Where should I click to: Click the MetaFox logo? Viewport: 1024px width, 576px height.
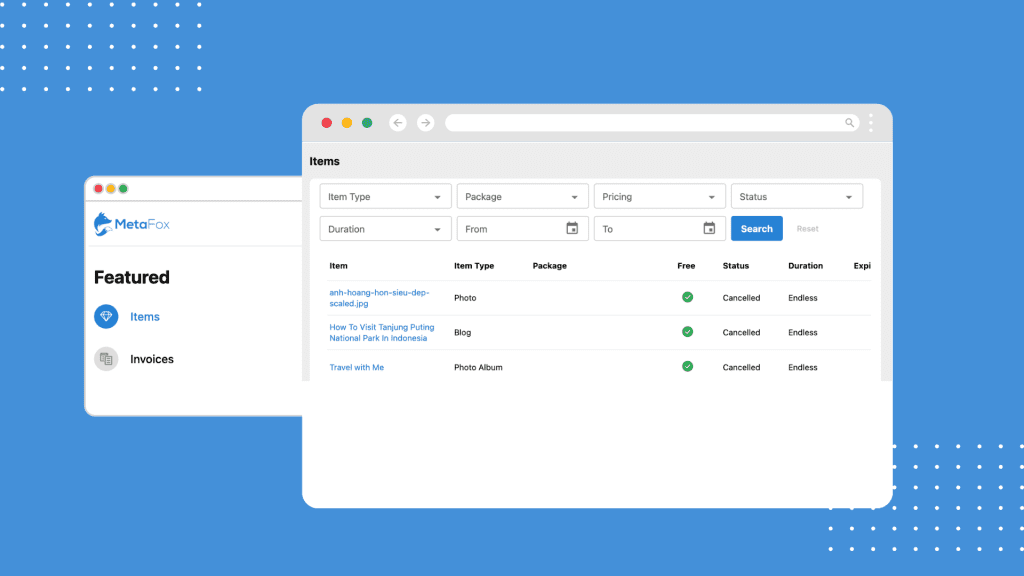click(x=132, y=224)
